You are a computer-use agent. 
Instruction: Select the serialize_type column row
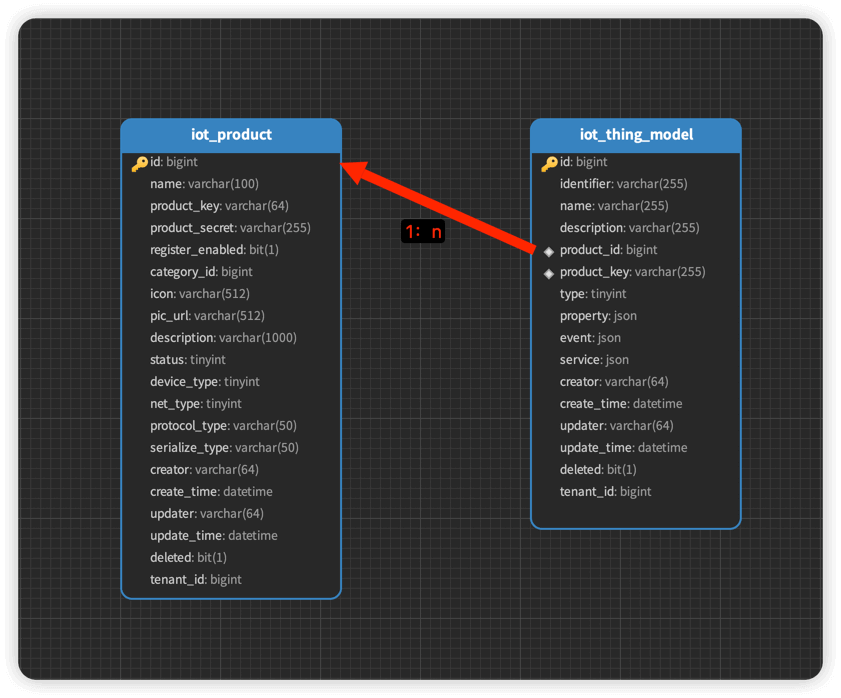tap(224, 448)
